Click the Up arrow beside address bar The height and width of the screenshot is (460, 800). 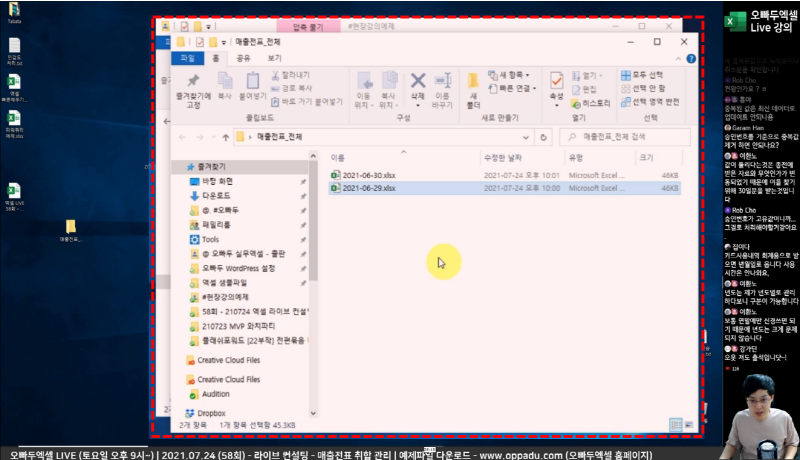[x=226, y=137]
